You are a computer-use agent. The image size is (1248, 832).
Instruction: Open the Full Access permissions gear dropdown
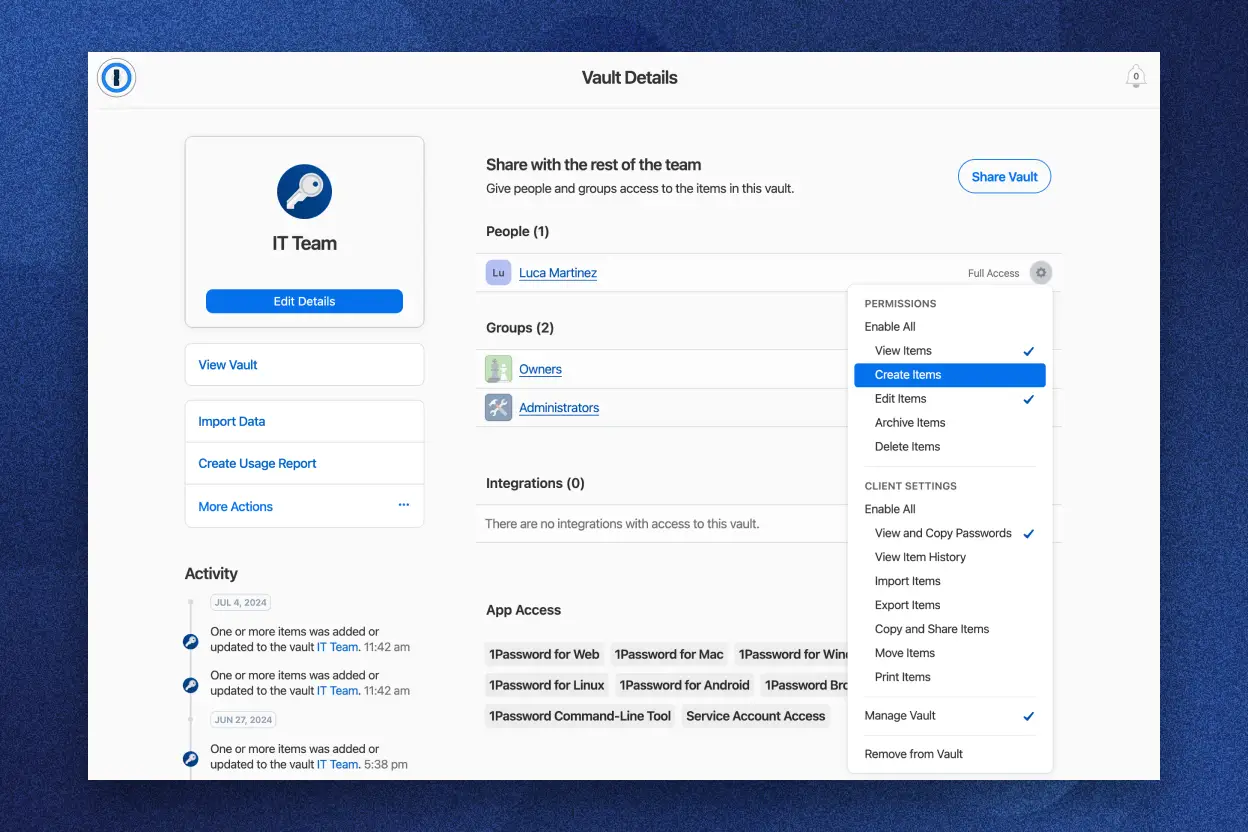tap(1039, 272)
